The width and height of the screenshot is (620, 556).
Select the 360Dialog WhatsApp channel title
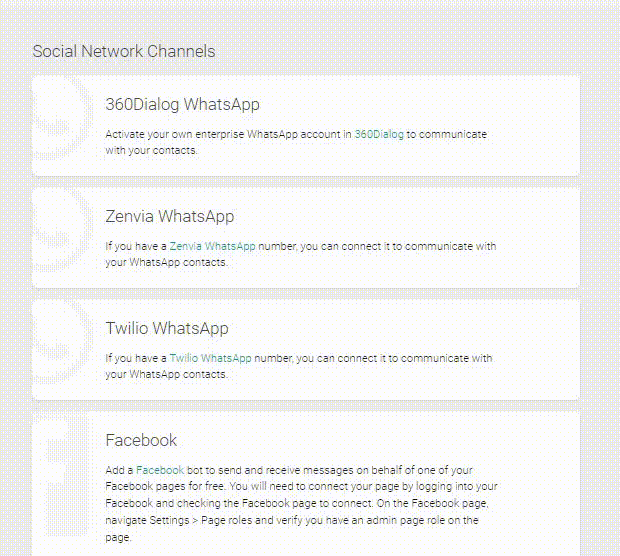pyautogui.click(x=182, y=104)
